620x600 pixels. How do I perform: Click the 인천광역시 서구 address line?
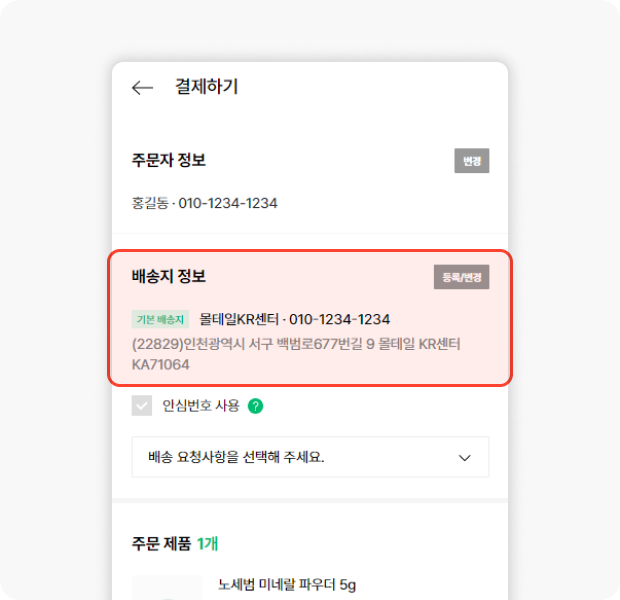click(295, 345)
